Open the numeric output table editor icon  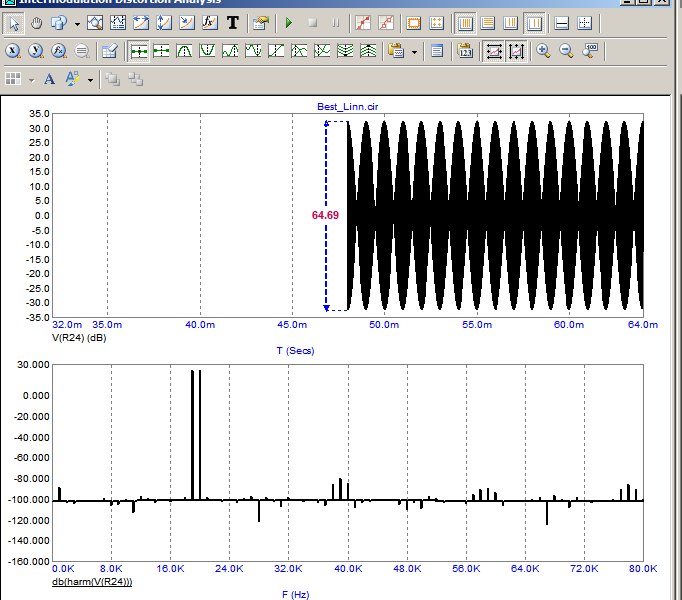[110, 51]
